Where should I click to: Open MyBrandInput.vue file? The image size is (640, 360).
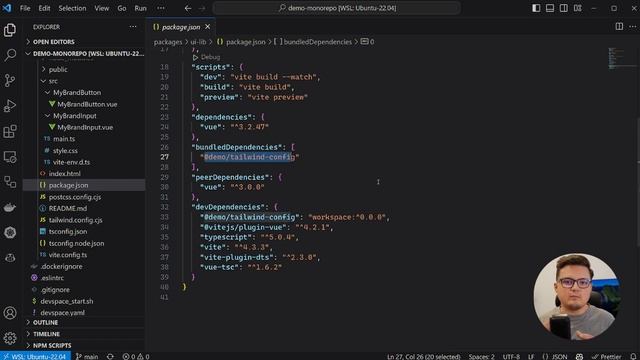tap(85, 127)
